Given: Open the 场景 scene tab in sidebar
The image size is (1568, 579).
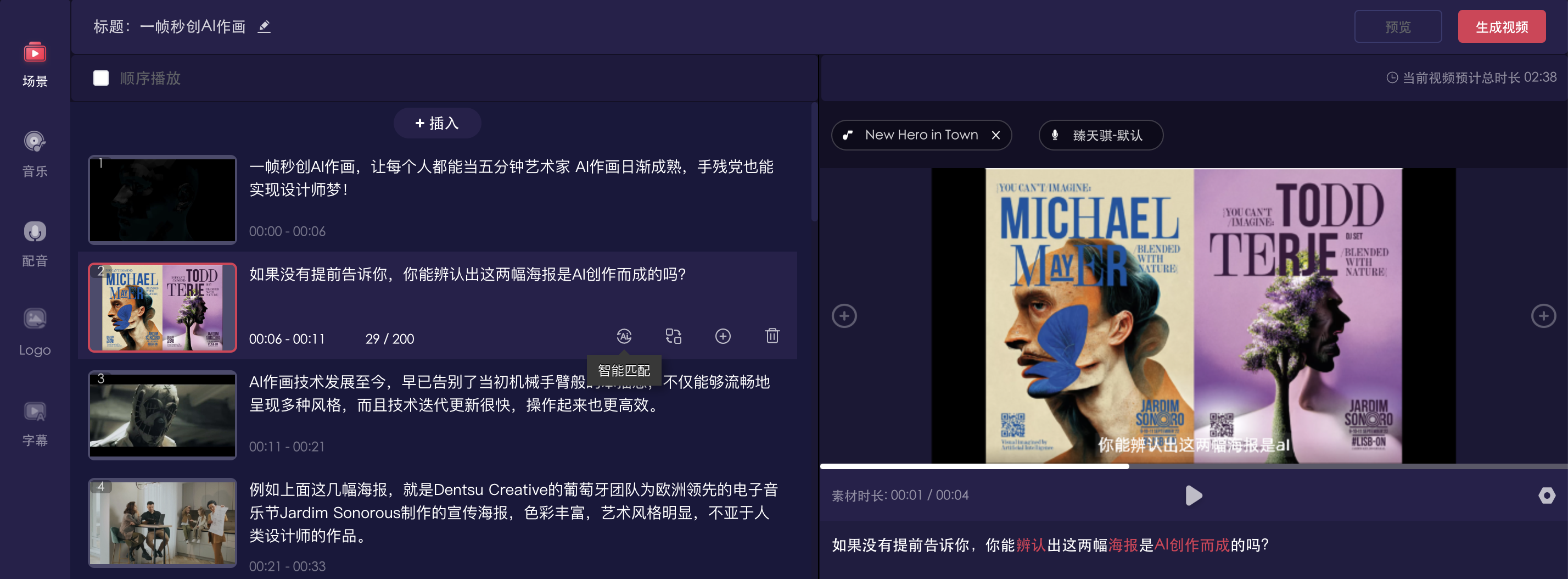Looking at the screenshot, I should [35, 64].
